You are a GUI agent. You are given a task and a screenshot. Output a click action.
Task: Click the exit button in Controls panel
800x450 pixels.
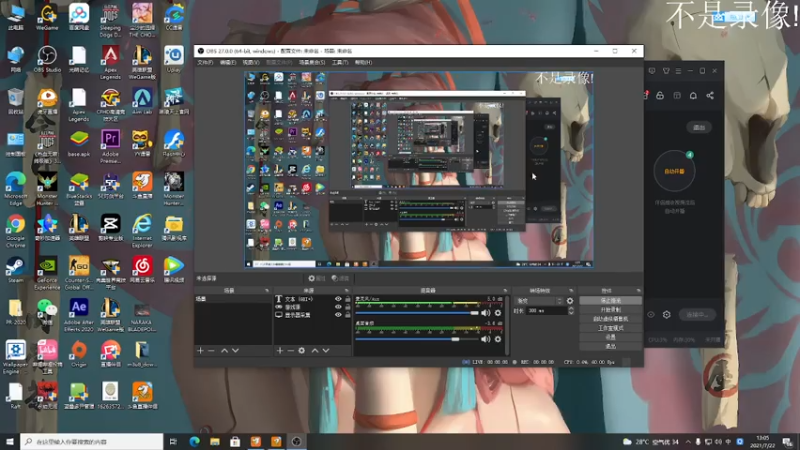pos(611,346)
